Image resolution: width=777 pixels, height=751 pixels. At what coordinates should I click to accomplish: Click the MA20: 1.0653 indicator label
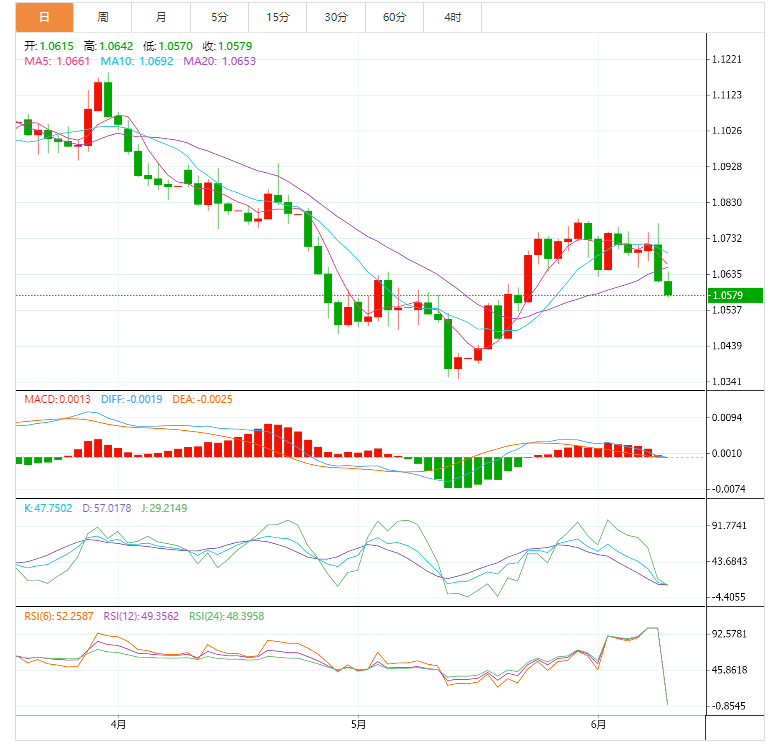220,61
